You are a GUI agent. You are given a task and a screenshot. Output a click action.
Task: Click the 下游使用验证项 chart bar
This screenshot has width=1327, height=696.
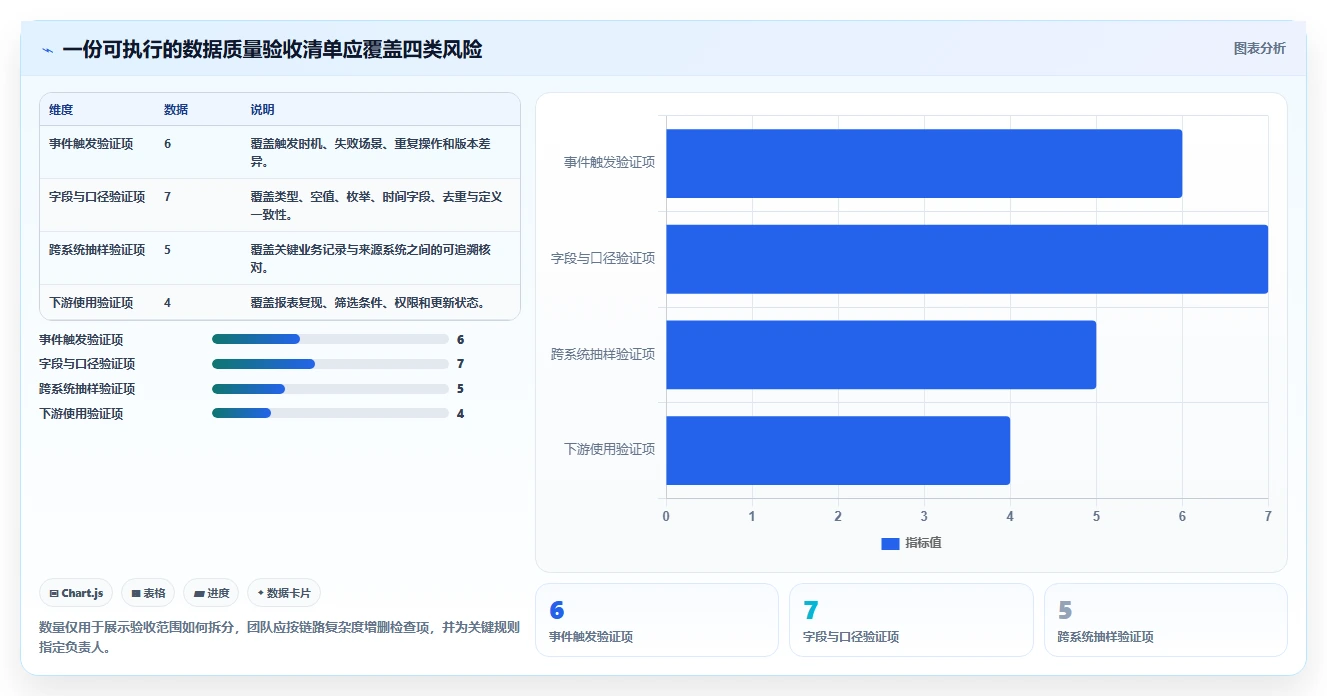tap(838, 450)
